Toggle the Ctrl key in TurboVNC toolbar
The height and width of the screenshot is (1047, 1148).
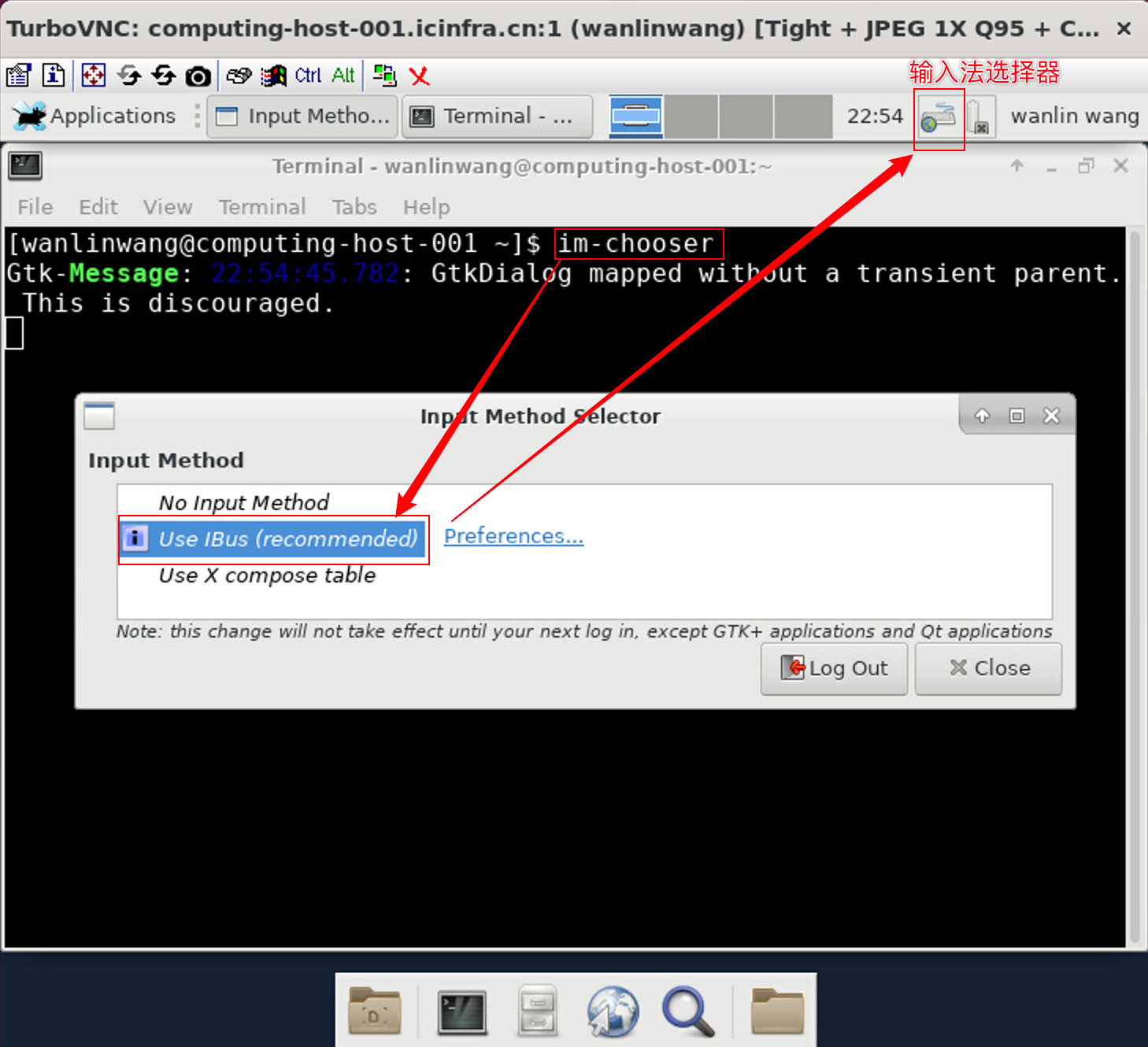point(308,76)
